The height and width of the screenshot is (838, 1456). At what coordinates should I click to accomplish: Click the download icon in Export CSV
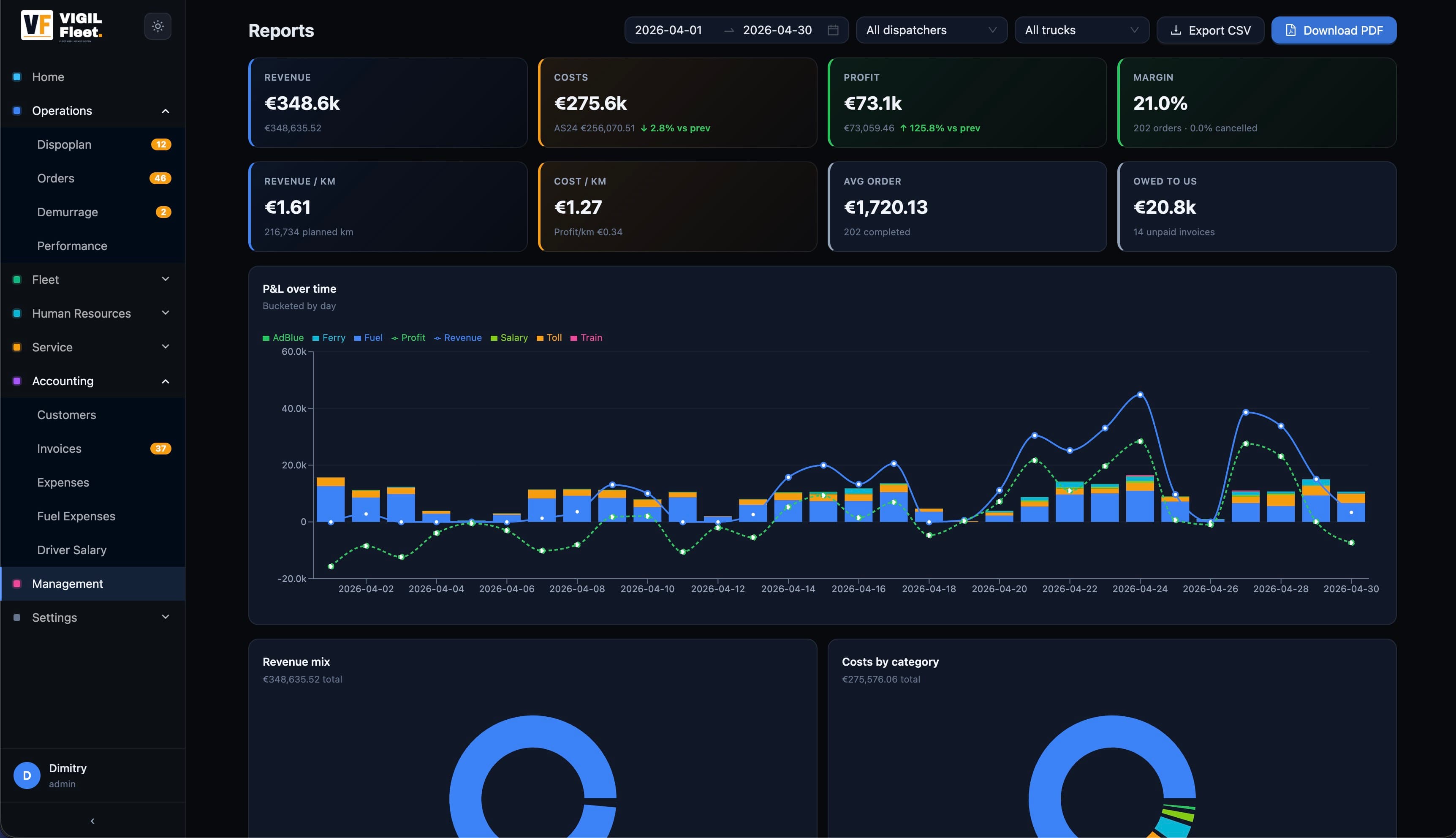(x=1176, y=30)
